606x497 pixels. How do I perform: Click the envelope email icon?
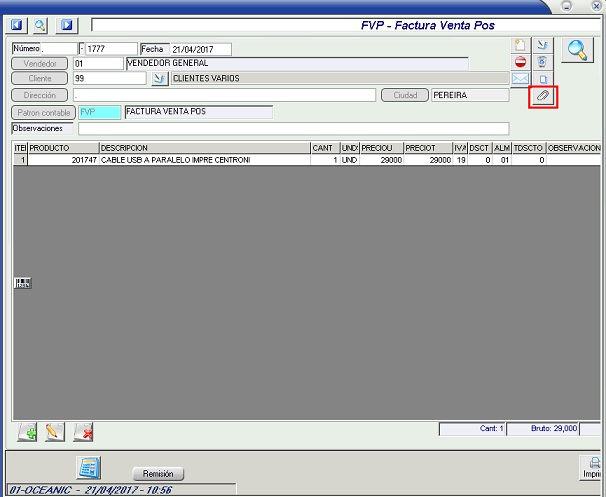519,78
